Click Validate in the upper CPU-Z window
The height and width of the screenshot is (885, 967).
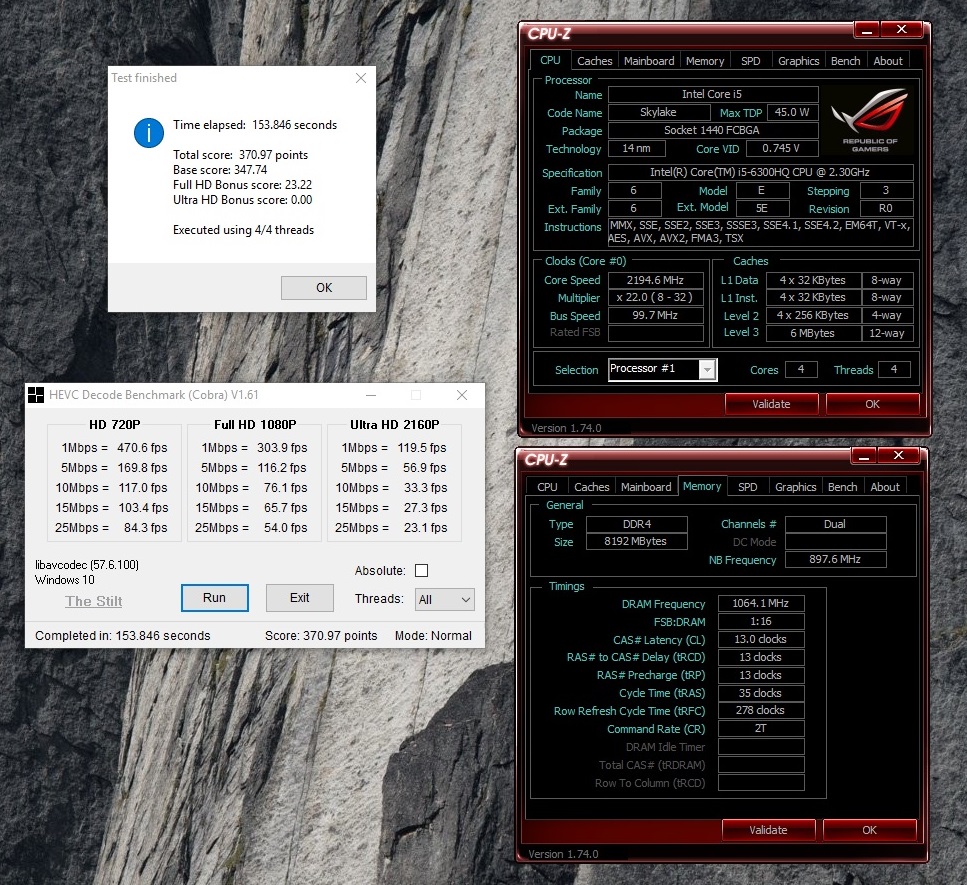pyautogui.click(x=771, y=404)
